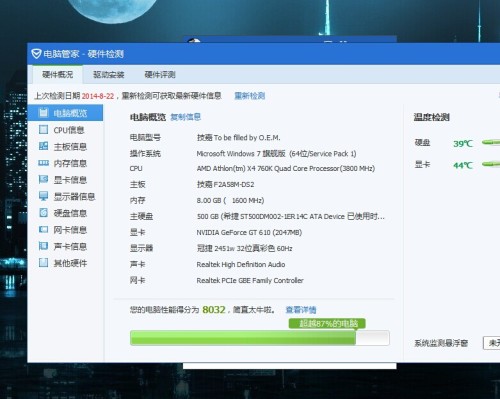Select 显卡信息 label in the sidebar
The image size is (500, 399).
tap(70, 180)
